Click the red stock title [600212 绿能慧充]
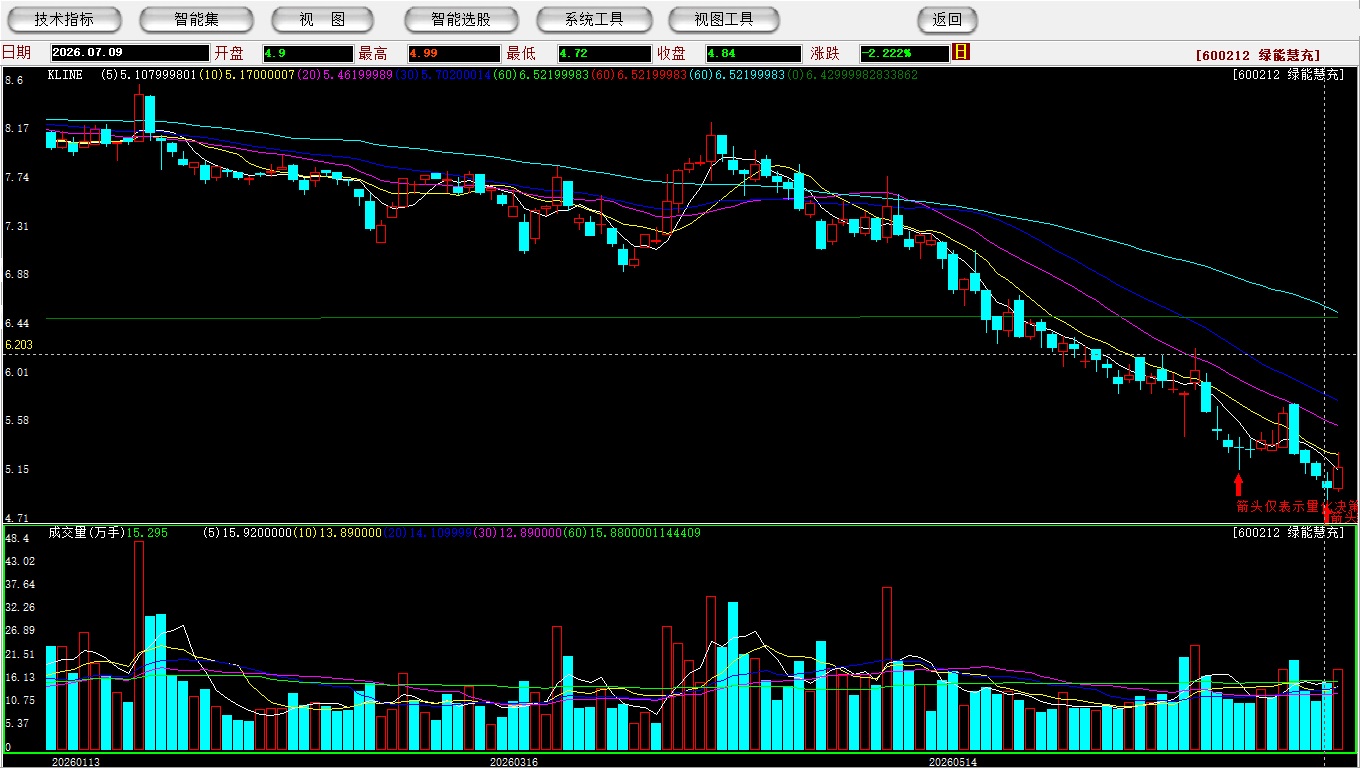This screenshot has width=1360, height=768. pos(1257,55)
